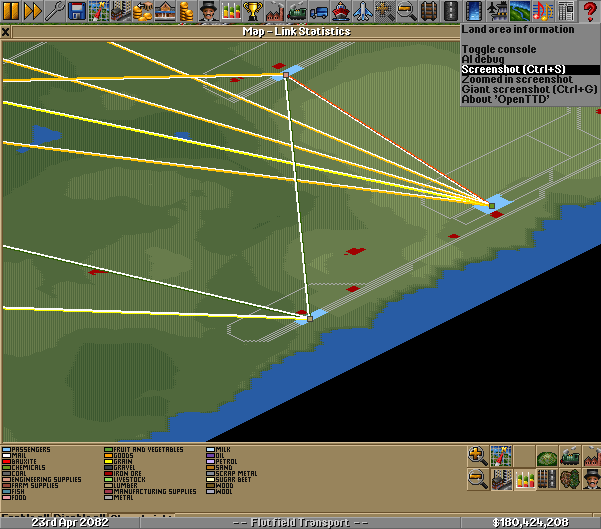The height and width of the screenshot is (529, 601).
Task: Click the 23rd Apr 2082 date
Action: tap(70, 522)
